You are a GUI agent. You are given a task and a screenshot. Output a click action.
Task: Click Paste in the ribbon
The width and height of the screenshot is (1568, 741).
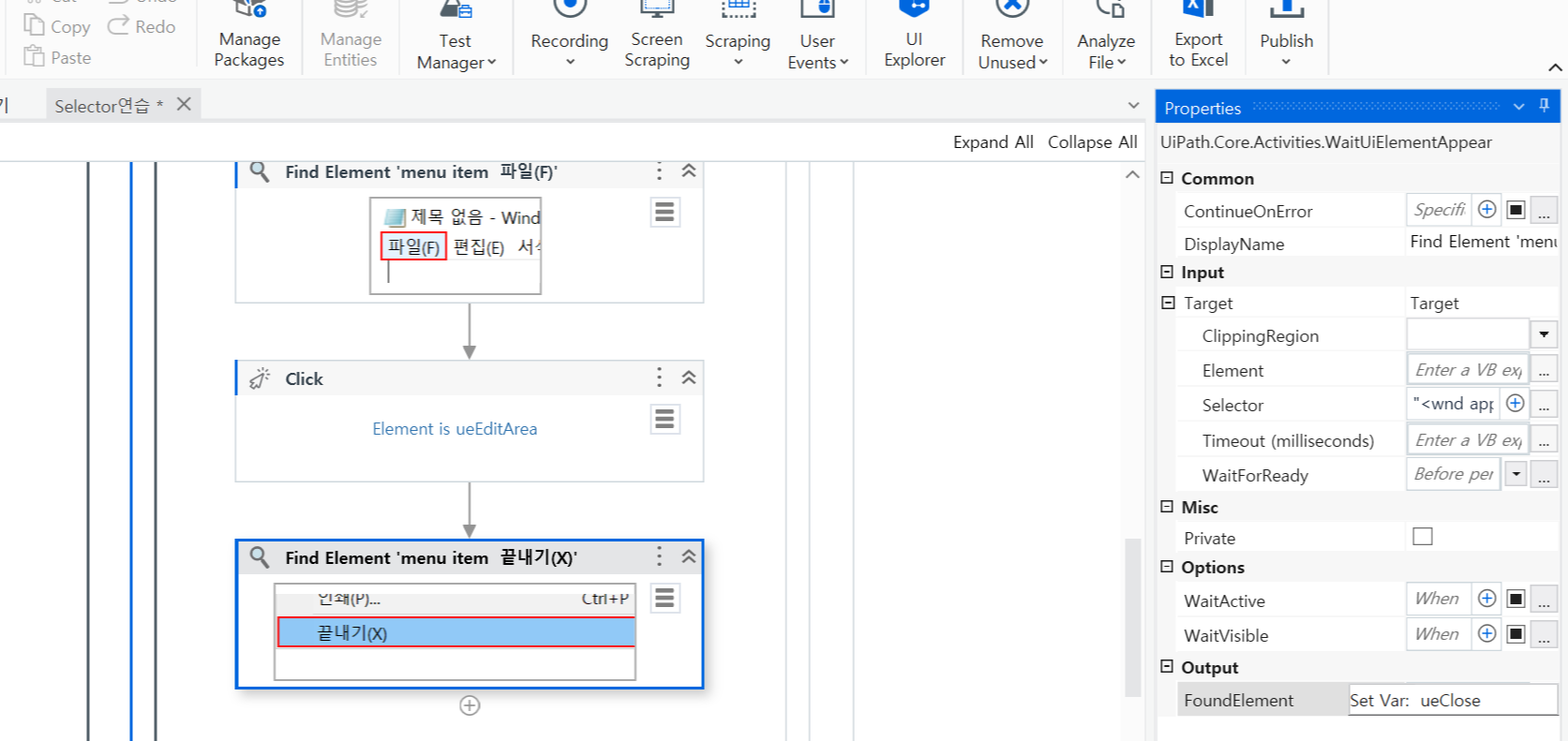(x=57, y=57)
